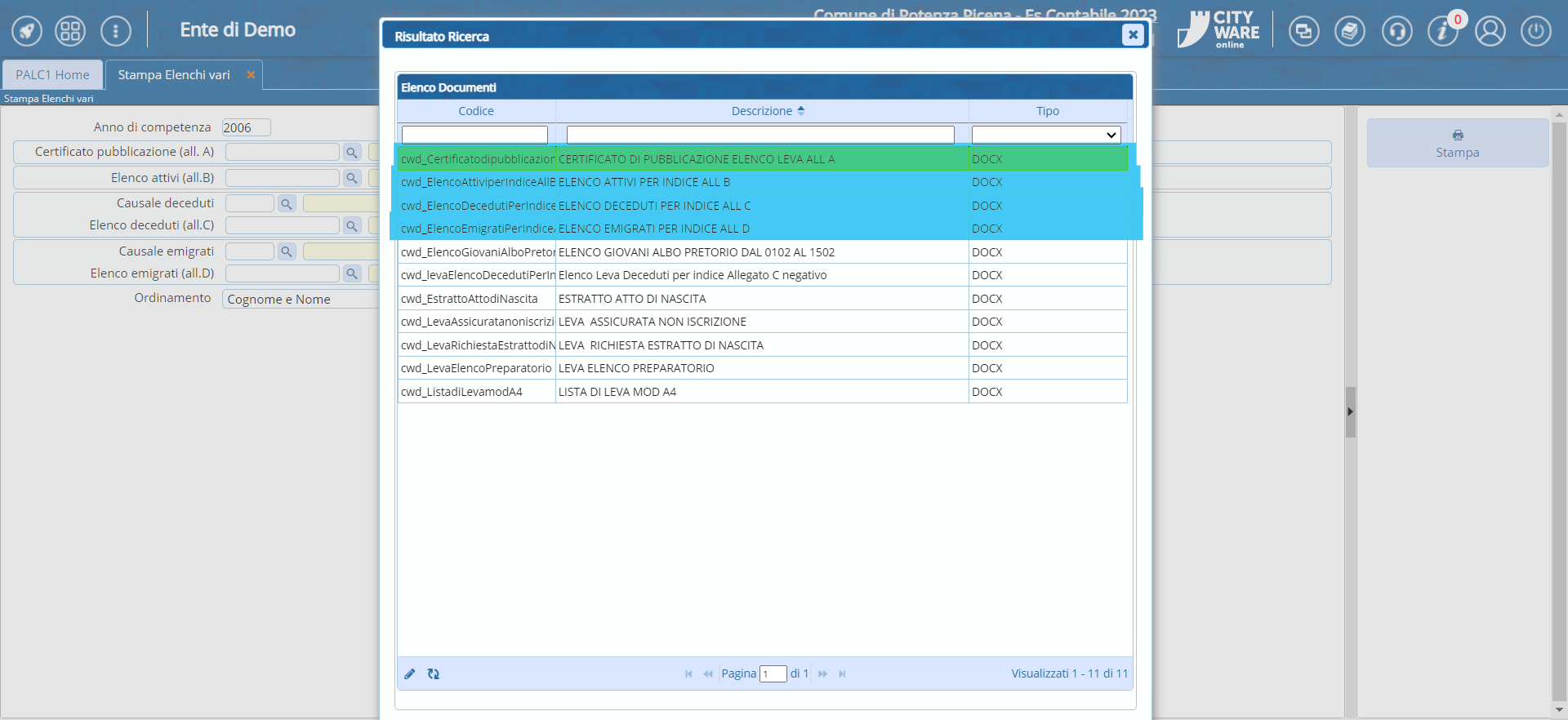Click the Codice filter input field
Image resolution: width=1568 pixels, height=720 pixels.
click(474, 135)
